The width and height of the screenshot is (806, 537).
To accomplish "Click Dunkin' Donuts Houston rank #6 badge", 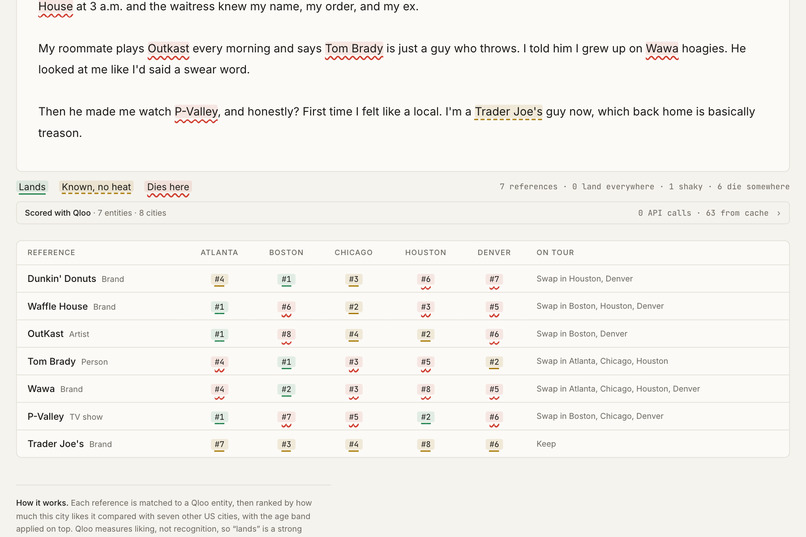I will pyautogui.click(x=426, y=279).
